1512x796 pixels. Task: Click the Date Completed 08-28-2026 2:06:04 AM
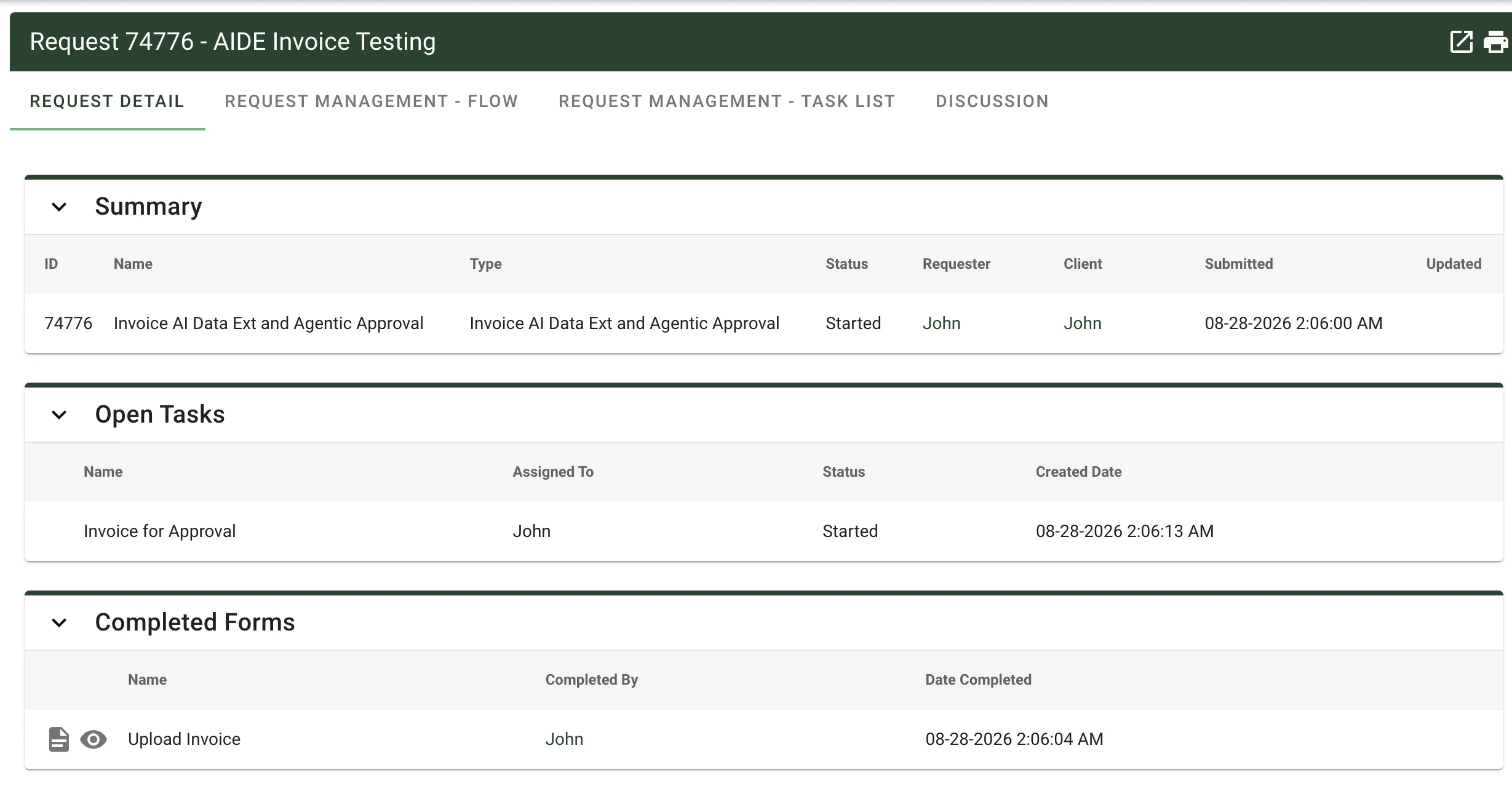coord(1014,739)
